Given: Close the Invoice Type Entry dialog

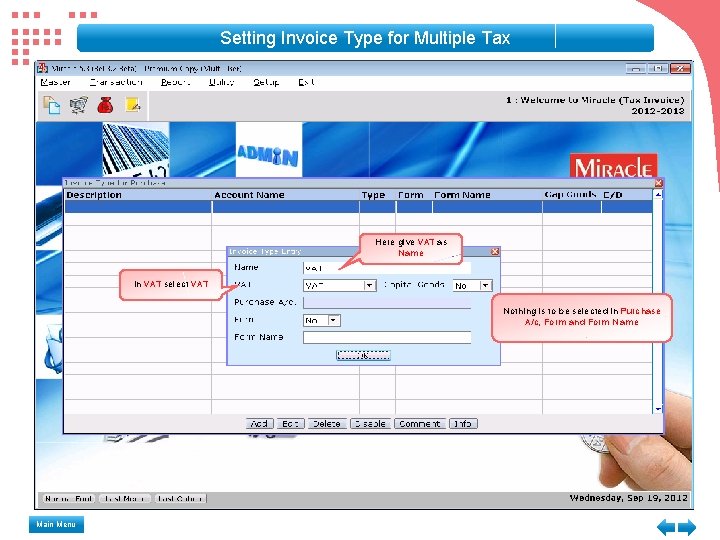Looking at the screenshot, I should coord(495,252).
